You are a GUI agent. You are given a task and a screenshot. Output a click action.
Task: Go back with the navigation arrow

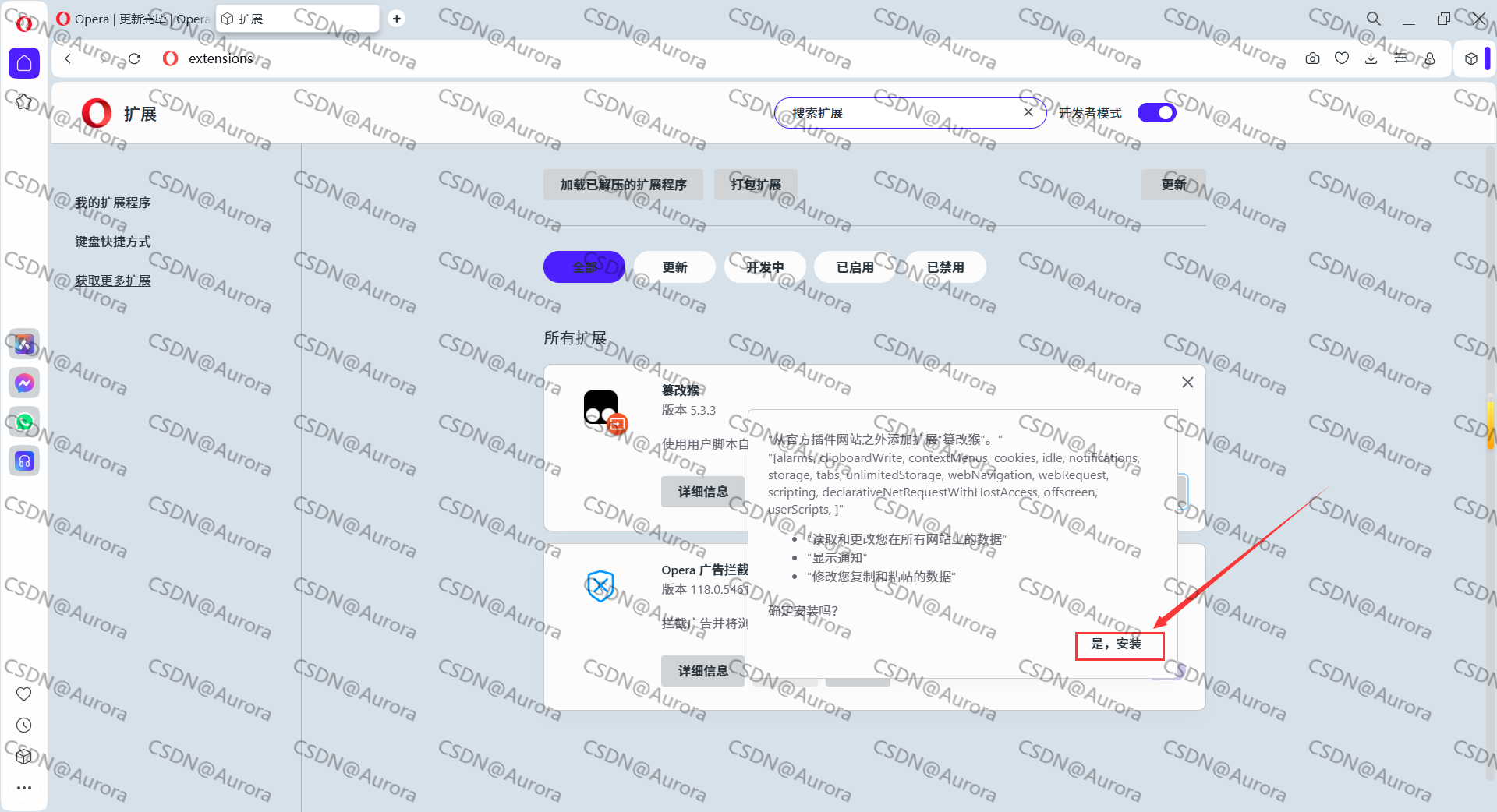(x=68, y=58)
